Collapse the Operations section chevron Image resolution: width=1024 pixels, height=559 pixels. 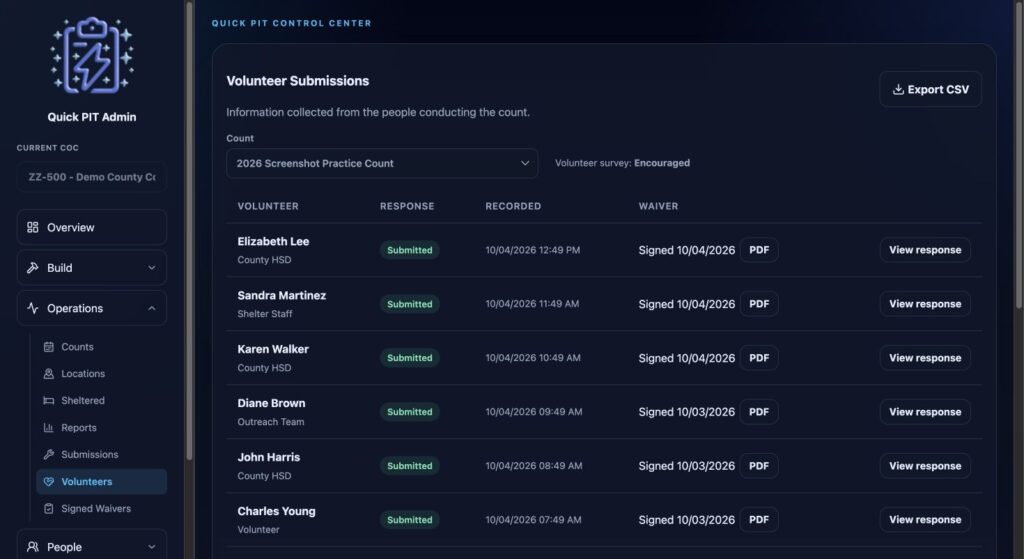click(x=152, y=308)
